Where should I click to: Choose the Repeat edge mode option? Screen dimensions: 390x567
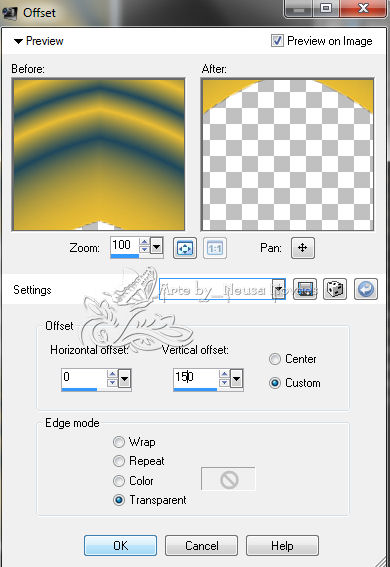point(119,461)
